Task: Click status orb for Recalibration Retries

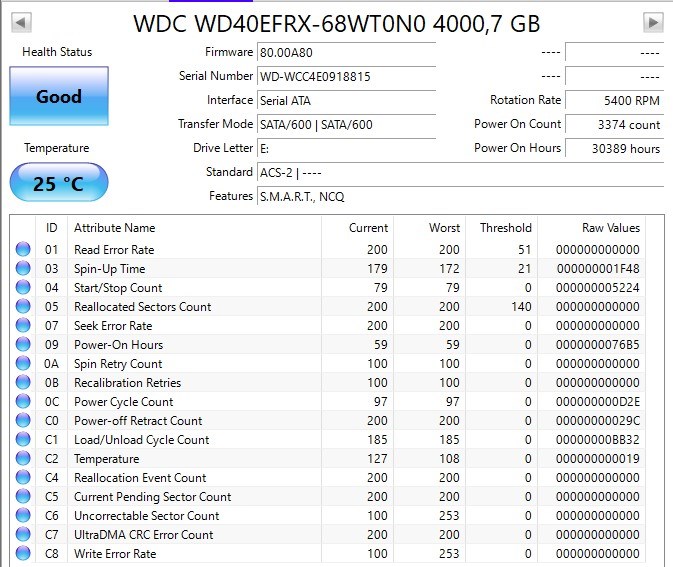Action: [23, 382]
